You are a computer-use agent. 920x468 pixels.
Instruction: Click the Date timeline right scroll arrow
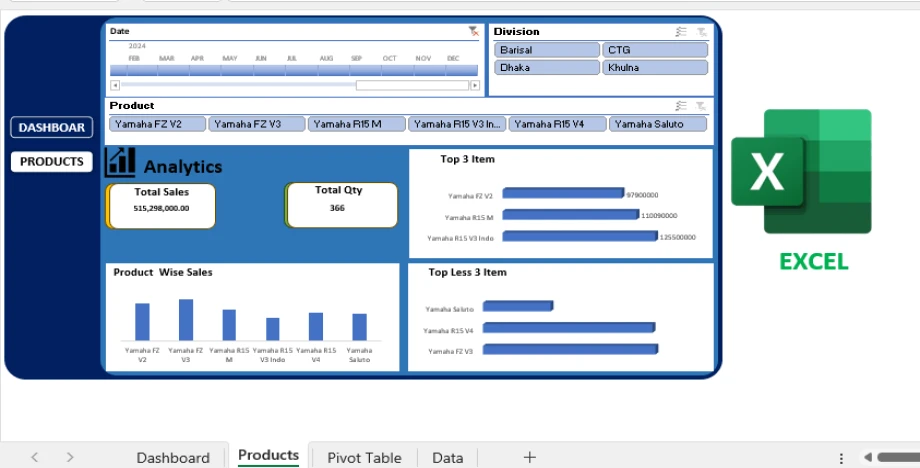click(474, 85)
